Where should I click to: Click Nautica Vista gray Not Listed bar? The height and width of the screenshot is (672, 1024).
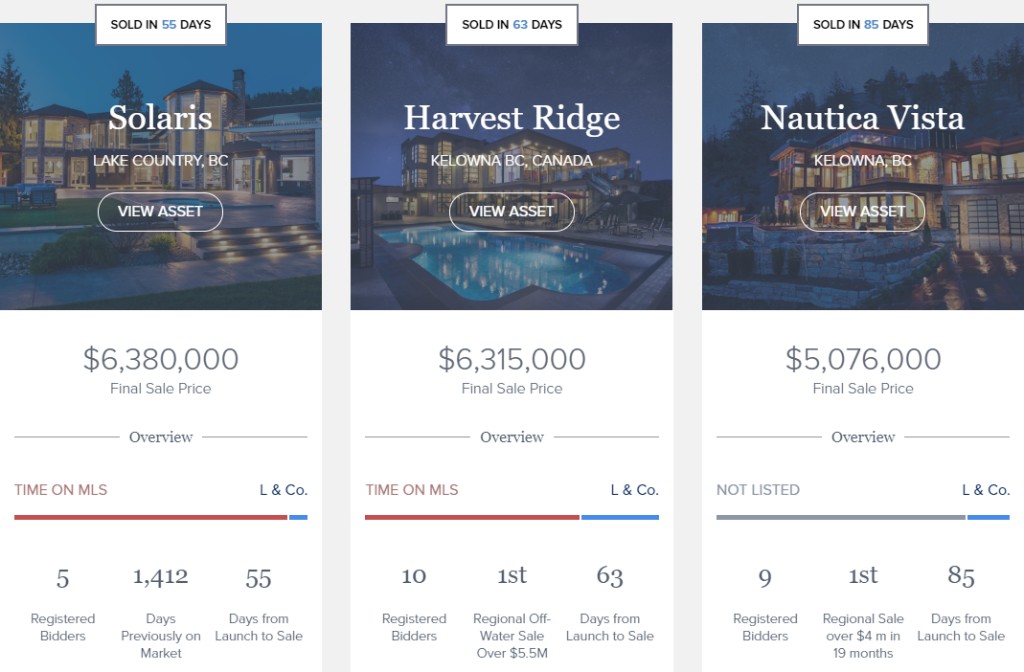(840, 517)
